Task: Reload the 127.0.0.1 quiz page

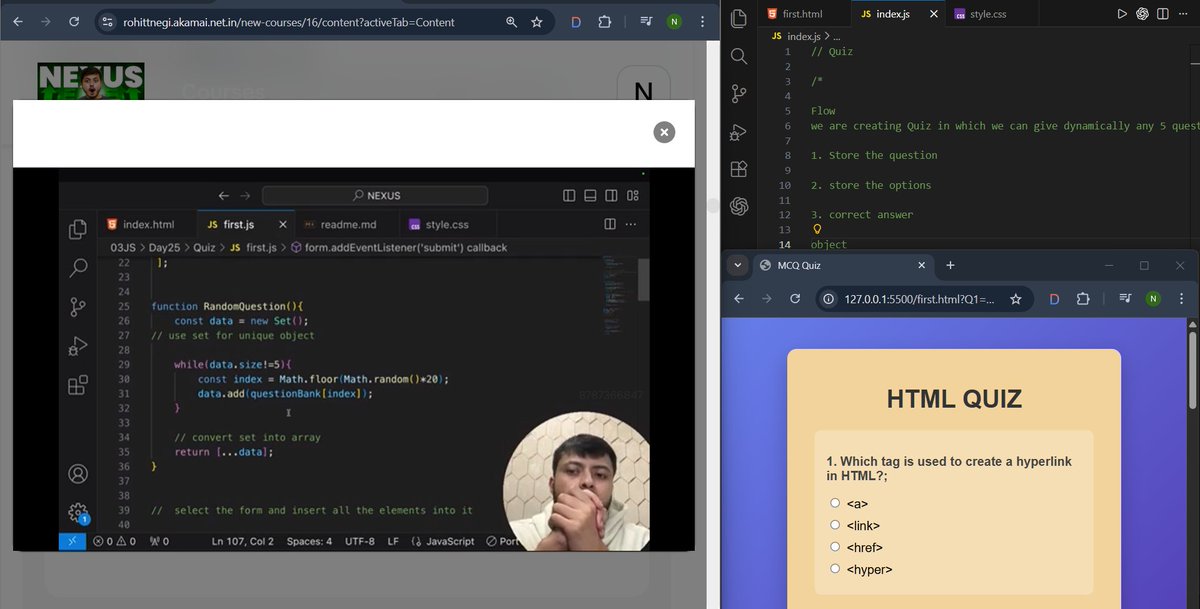Action: pyautogui.click(x=795, y=298)
